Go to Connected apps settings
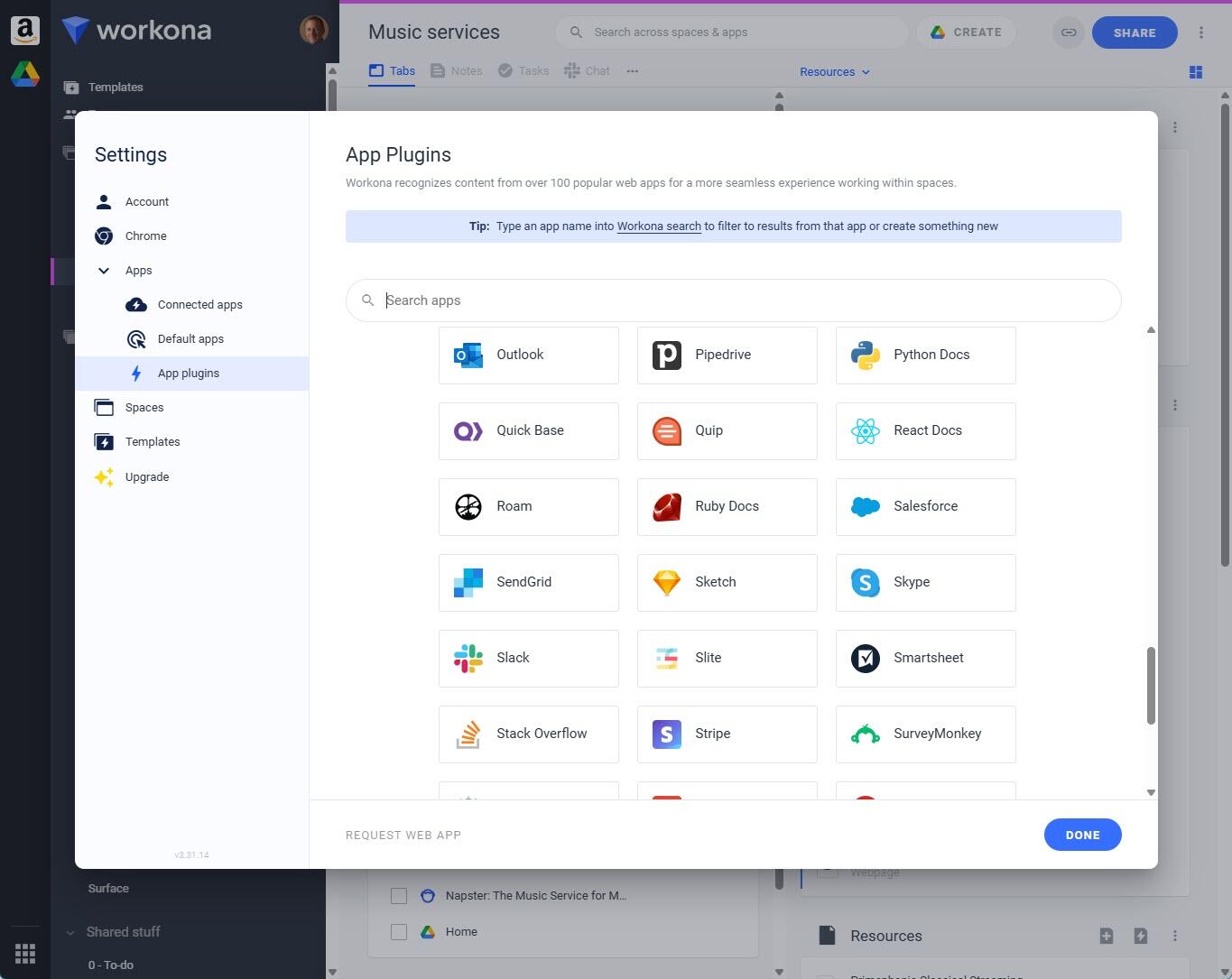The width and height of the screenshot is (1232, 979). pos(199,305)
